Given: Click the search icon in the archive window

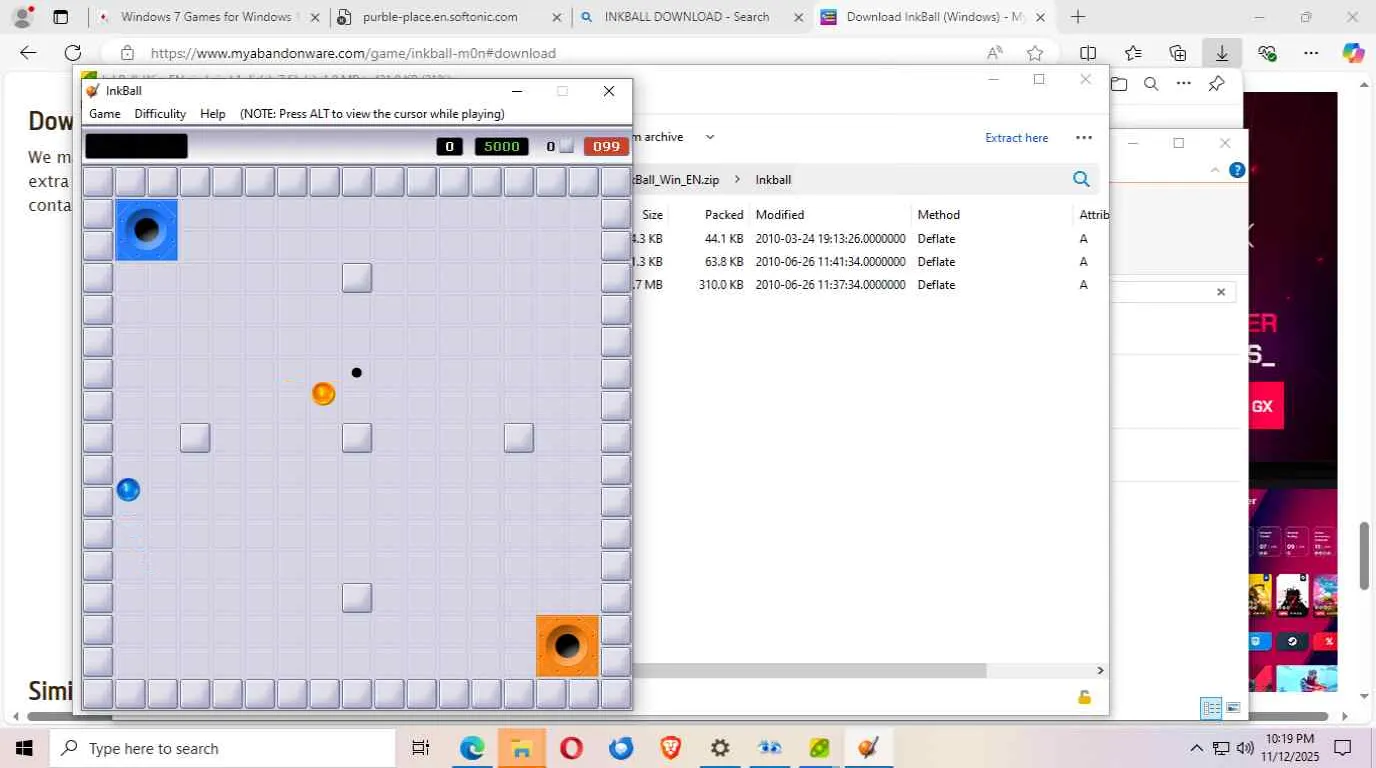Looking at the screenshot, I should (1081, 179).
